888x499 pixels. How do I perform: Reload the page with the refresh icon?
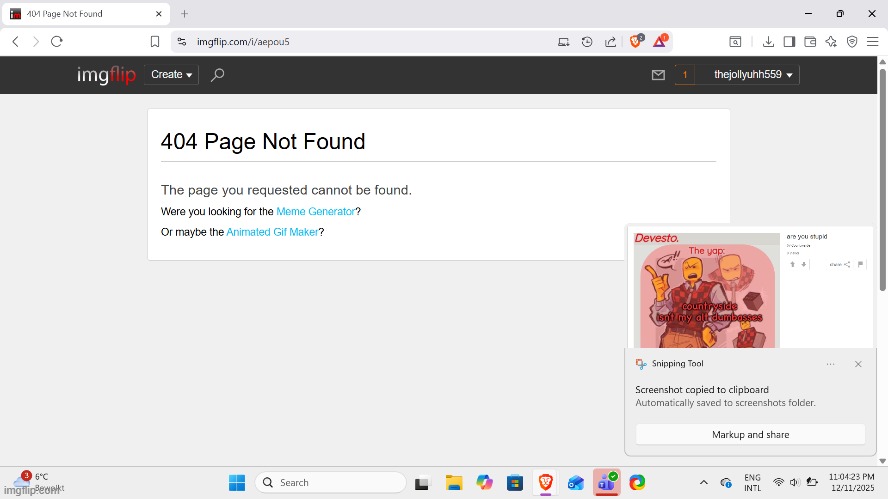(57, 42)
